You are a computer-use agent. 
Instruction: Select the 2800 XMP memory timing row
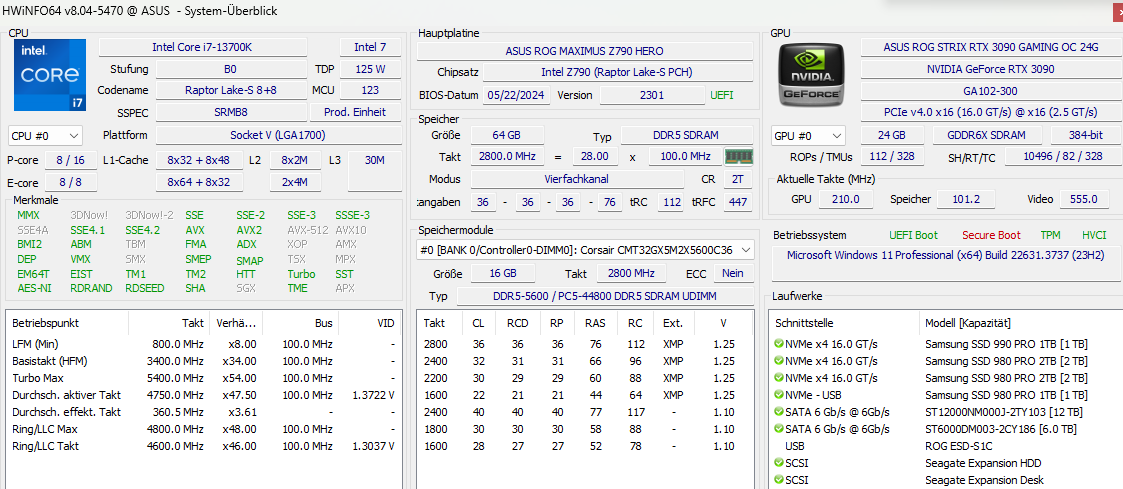[x=585, y=344]
